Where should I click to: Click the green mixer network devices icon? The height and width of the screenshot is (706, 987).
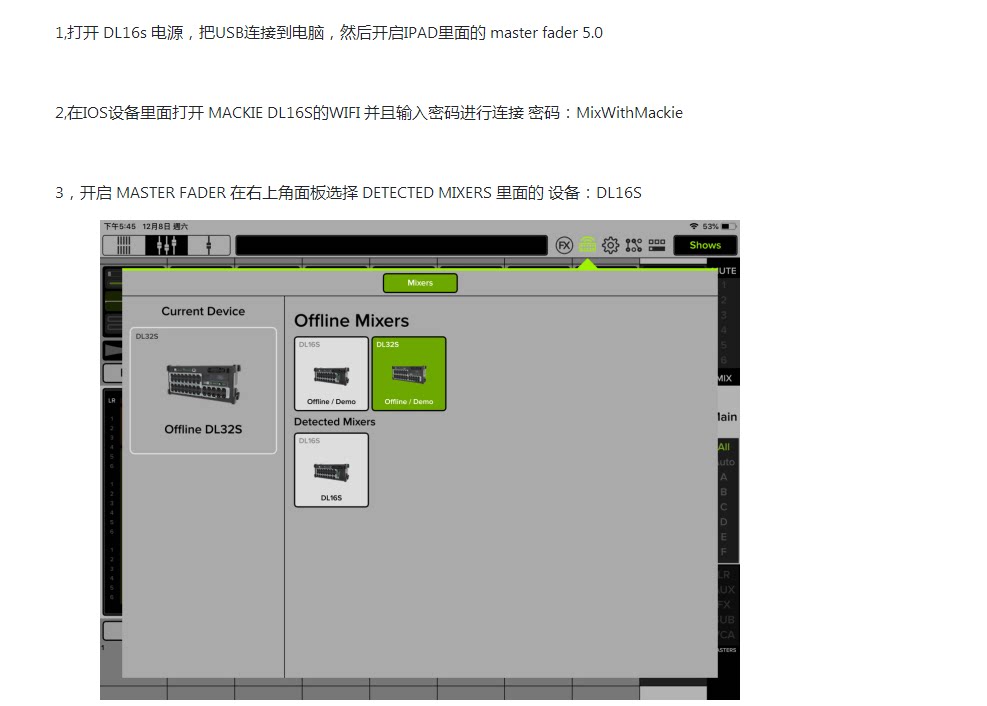(587, 245)
